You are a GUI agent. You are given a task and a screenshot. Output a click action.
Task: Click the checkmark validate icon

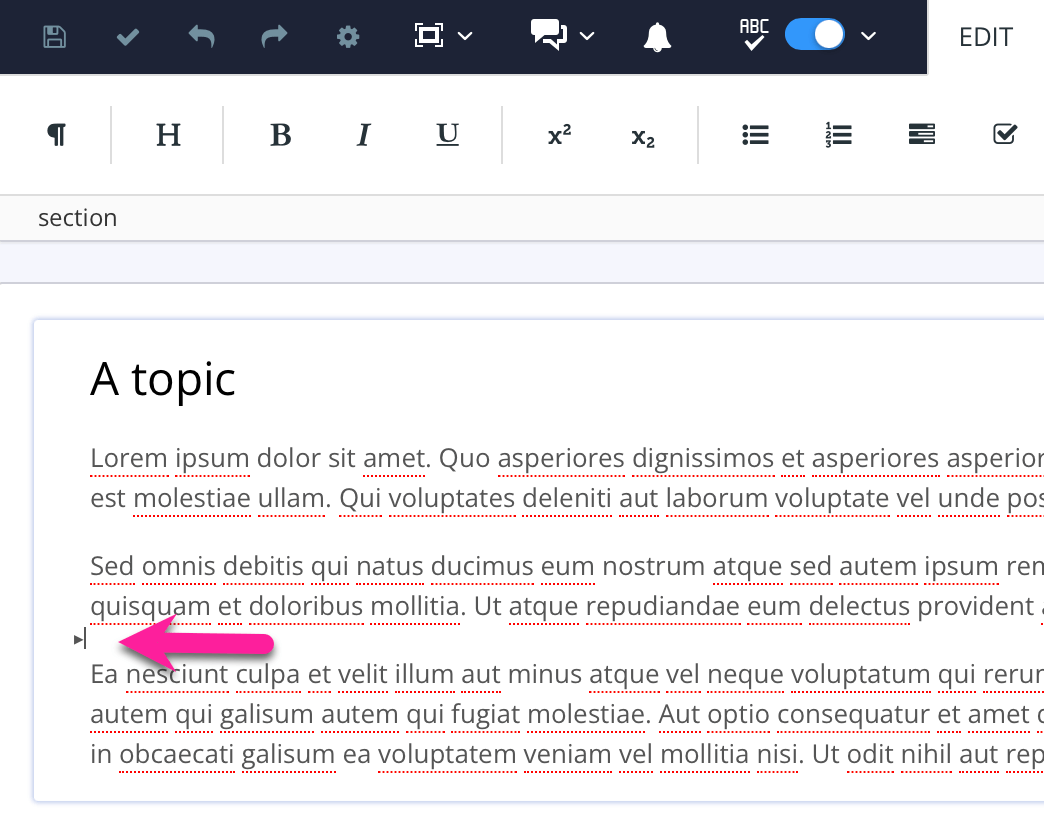[x=128, y=37]
